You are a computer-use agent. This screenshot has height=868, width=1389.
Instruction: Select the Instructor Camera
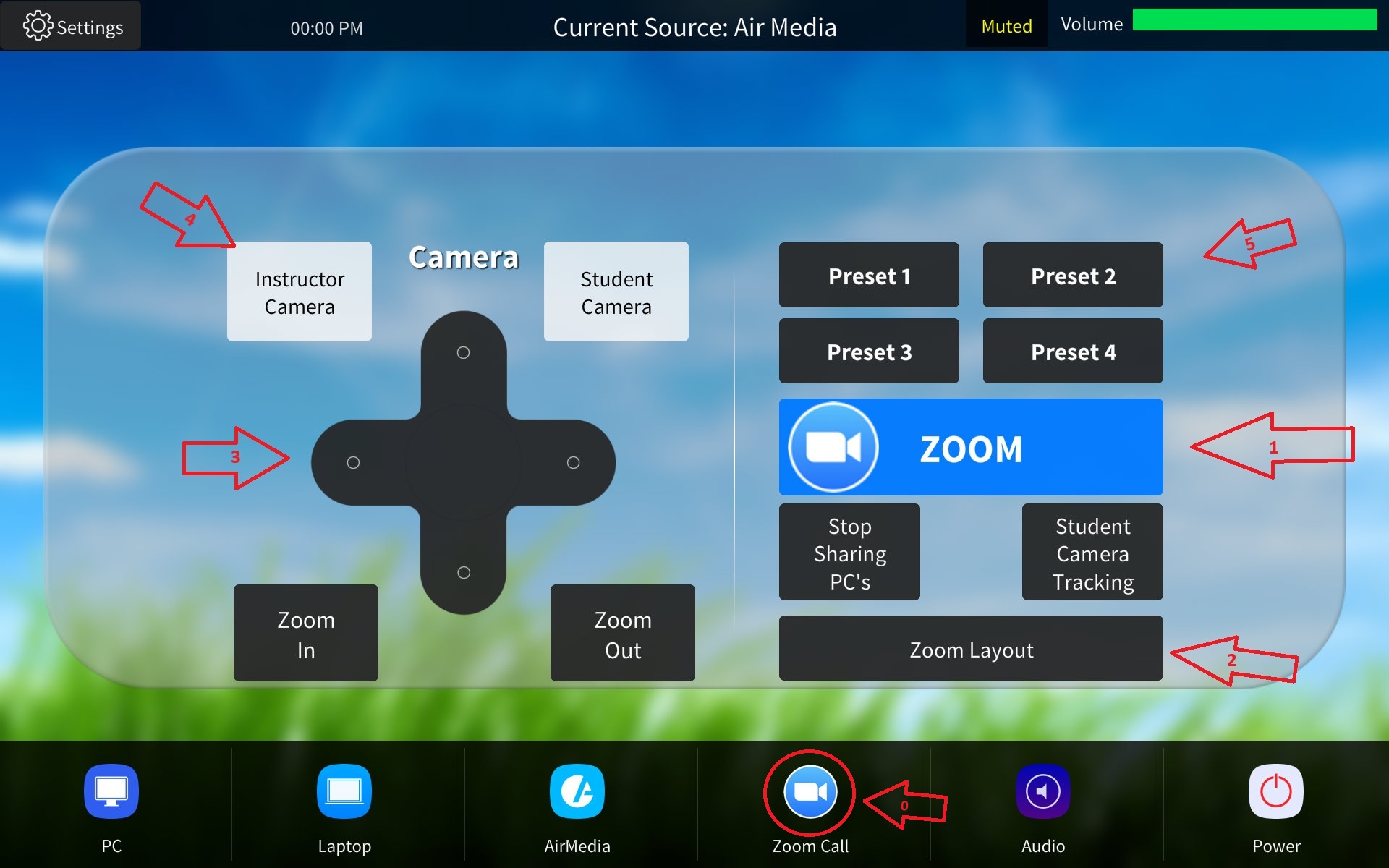pos(300,292)
